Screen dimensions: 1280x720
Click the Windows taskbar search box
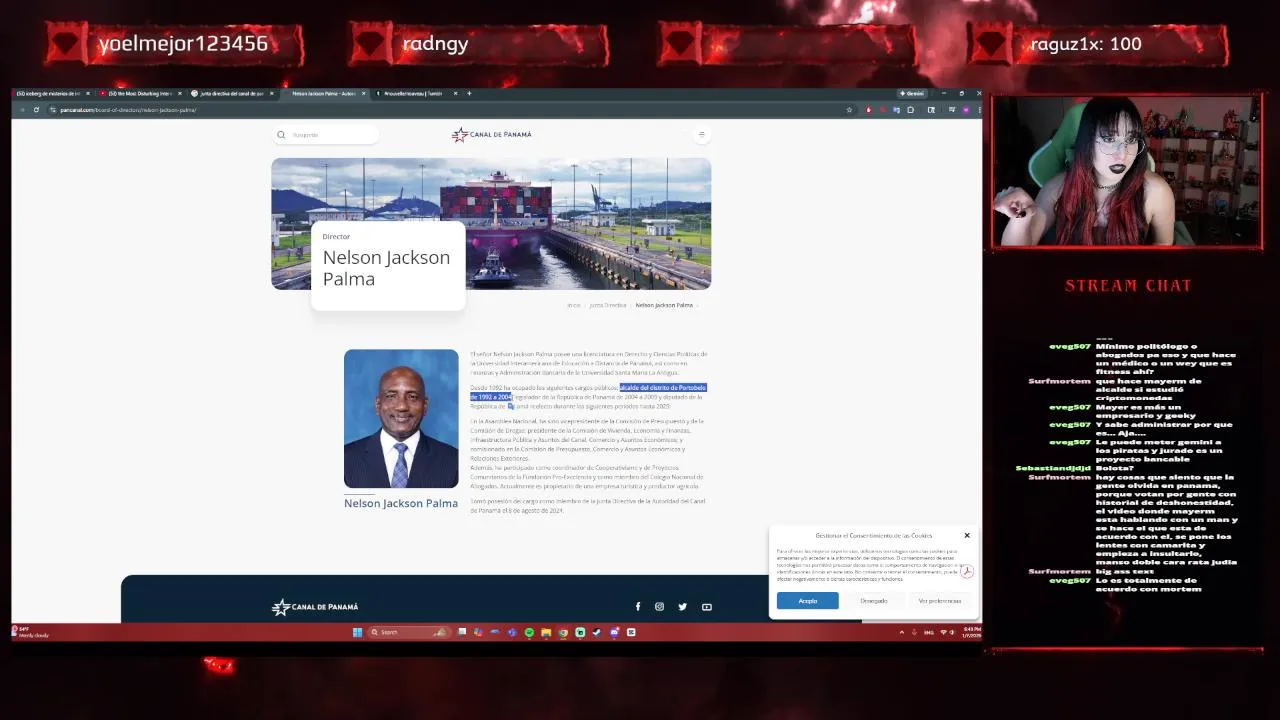click(x=409, y=632)
